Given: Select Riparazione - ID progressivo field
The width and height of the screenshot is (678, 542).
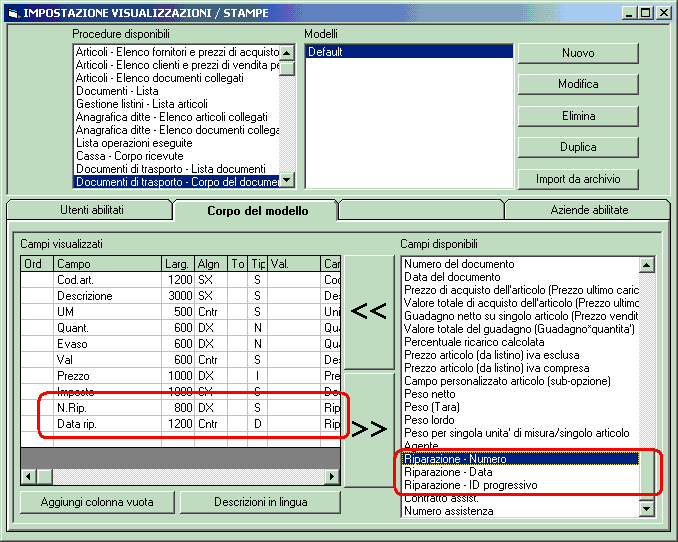Looking at the screenshot, I should [521, 485].
